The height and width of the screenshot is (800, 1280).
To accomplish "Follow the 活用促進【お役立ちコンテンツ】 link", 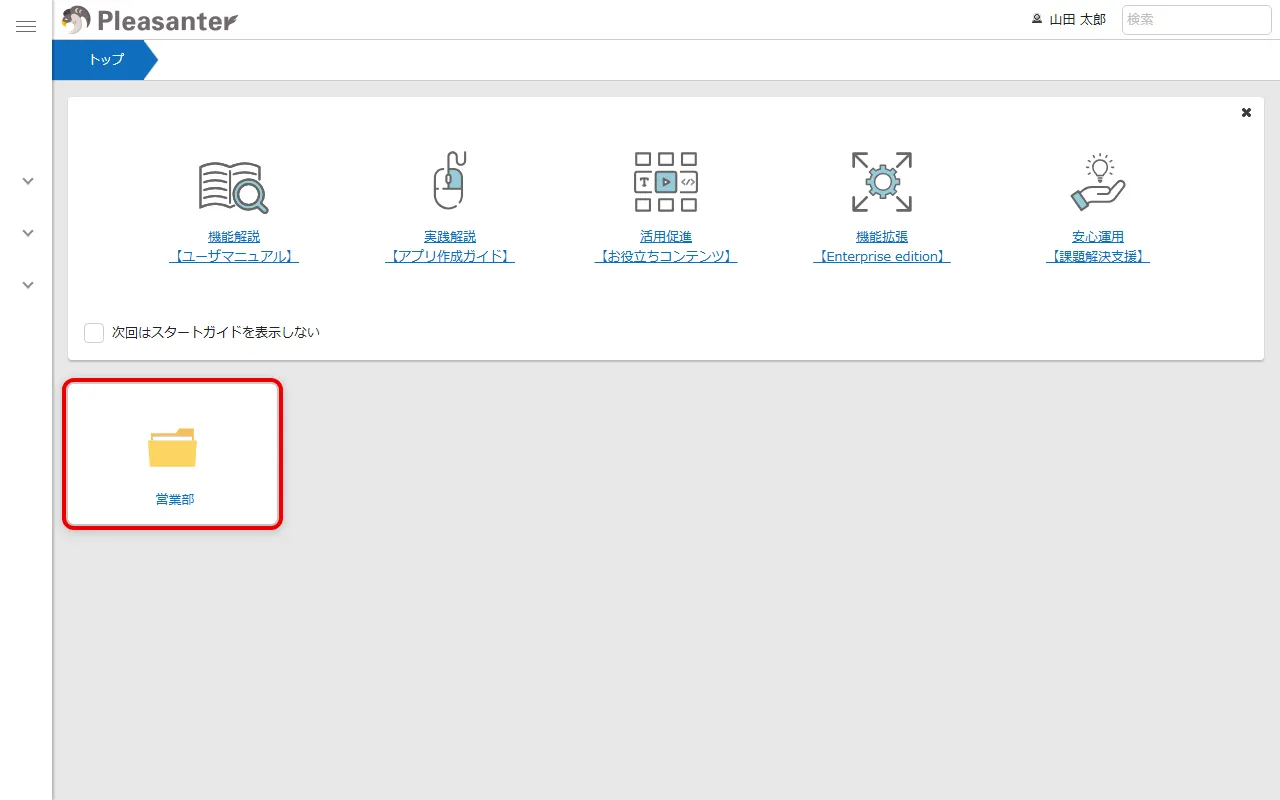I will click(x=666, y=247).
